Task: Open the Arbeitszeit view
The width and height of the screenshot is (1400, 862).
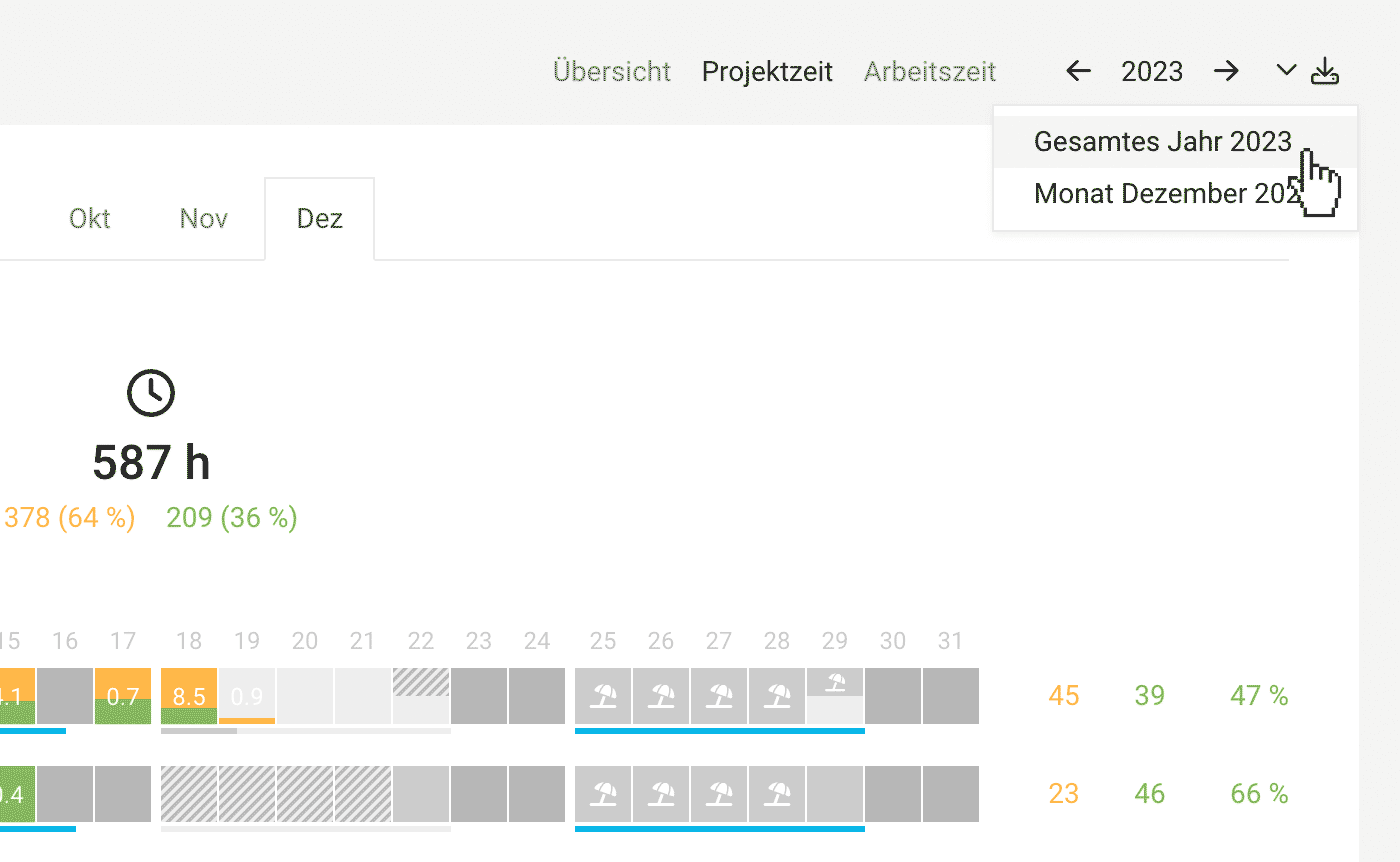Action: click(x=930, y=72)
